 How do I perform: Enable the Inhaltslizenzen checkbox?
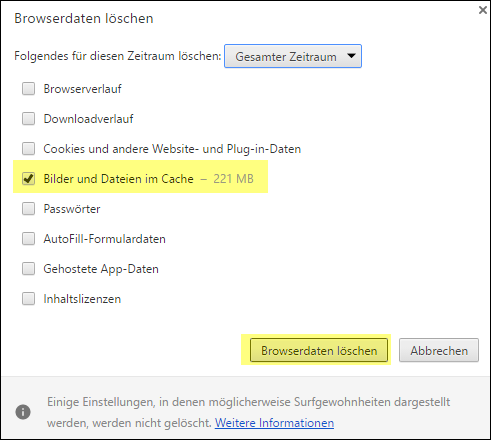tap(28, 299)
